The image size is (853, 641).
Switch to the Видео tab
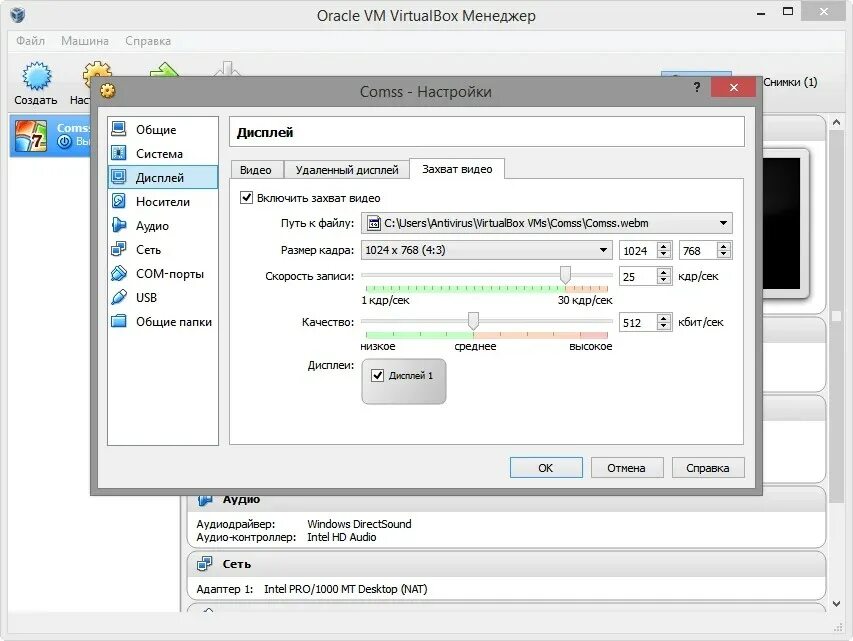pos(256,170)
